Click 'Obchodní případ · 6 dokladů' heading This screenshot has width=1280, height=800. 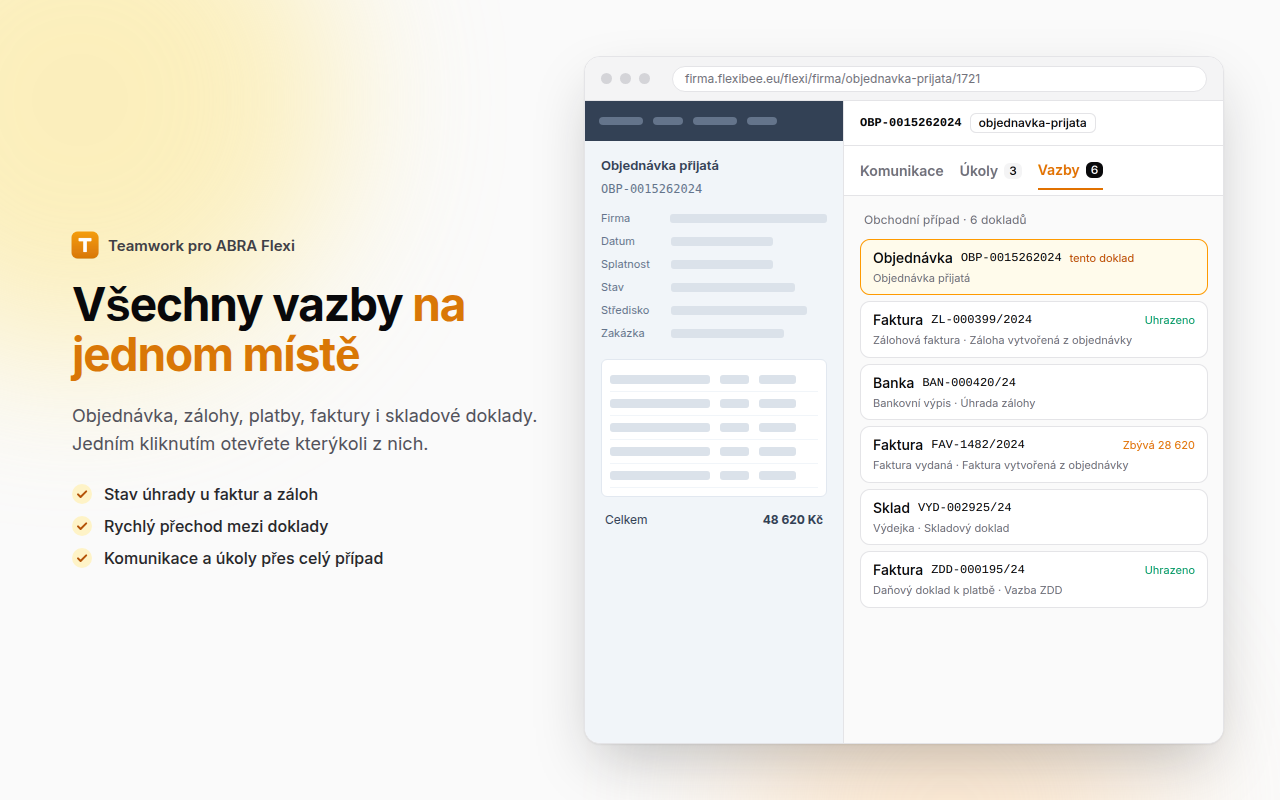coord(945,220)
